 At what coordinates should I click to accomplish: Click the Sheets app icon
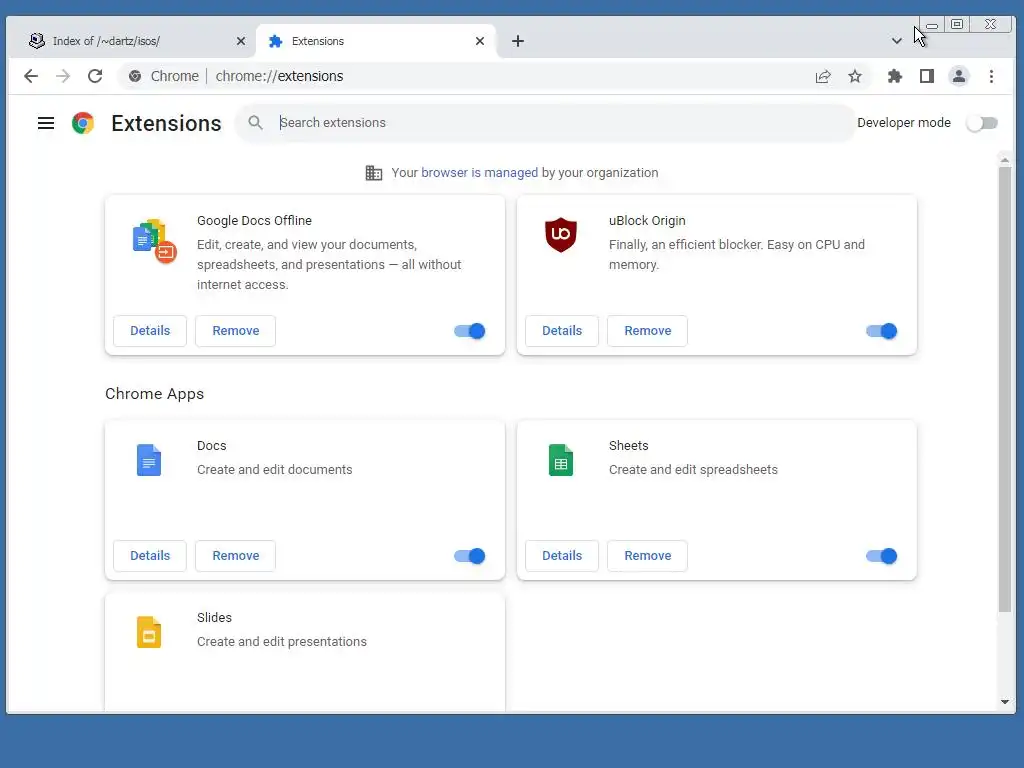pyautogui.click(x=561, y=460)
